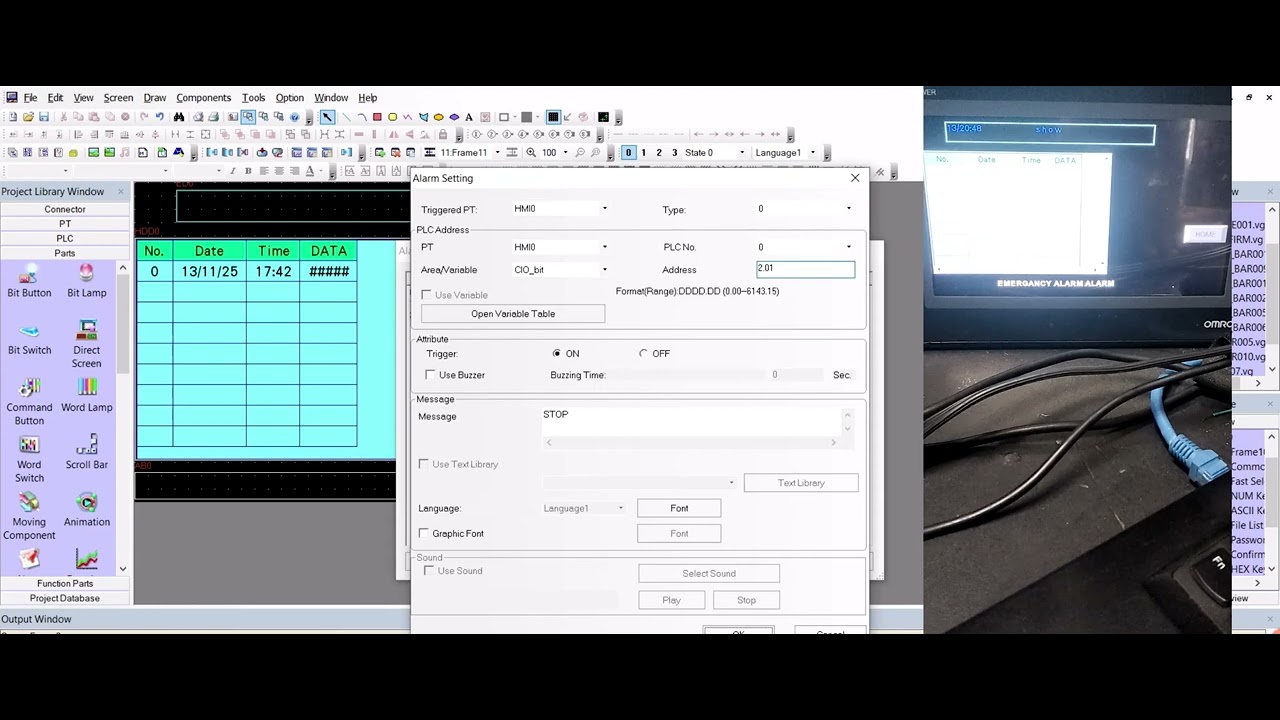Click the Message box horizontal scrollbar
Image resolution: width=1280 pixels, height=720 pixels.
coord(690,442)
